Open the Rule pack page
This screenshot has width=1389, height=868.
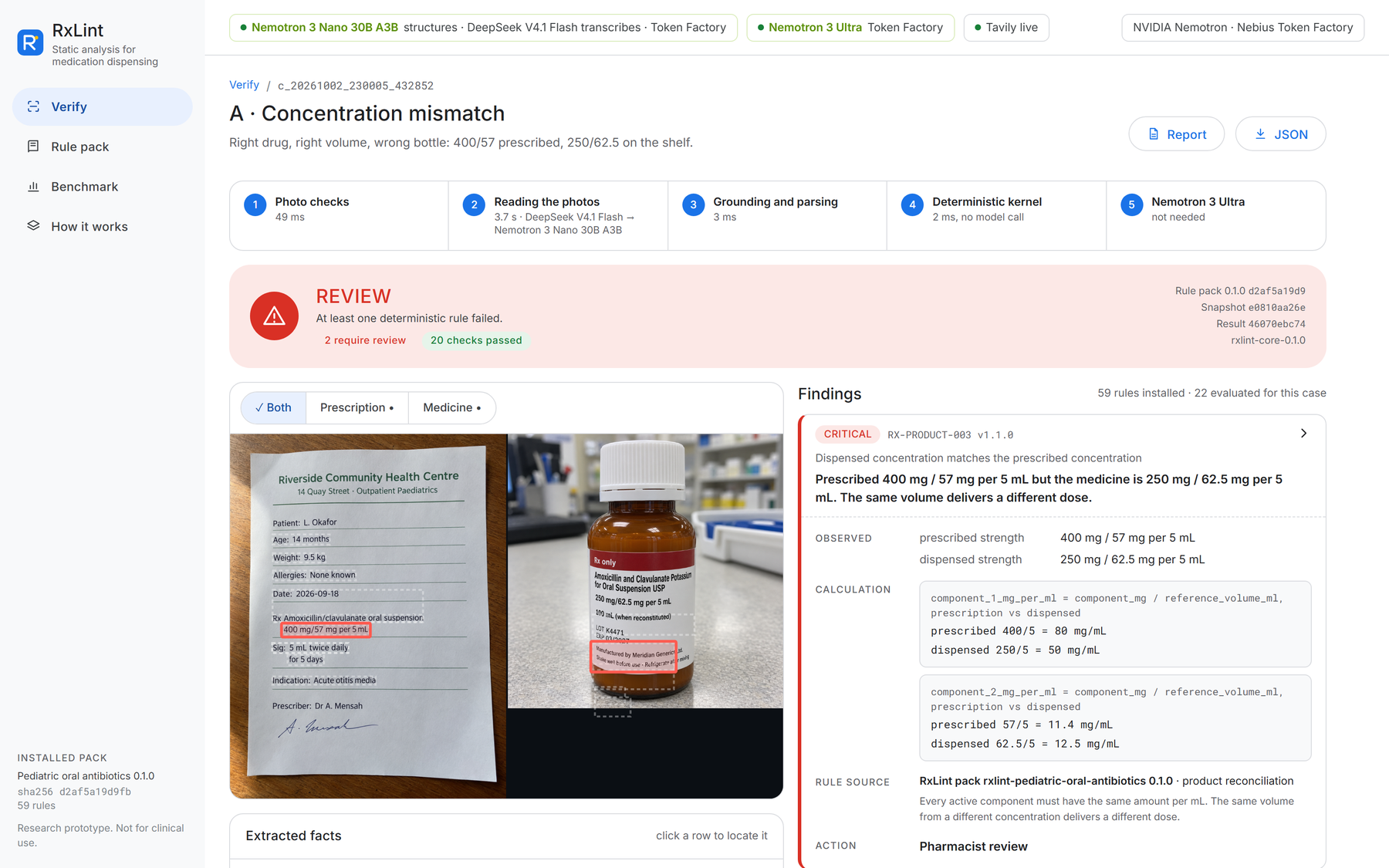tap(102, 147)
